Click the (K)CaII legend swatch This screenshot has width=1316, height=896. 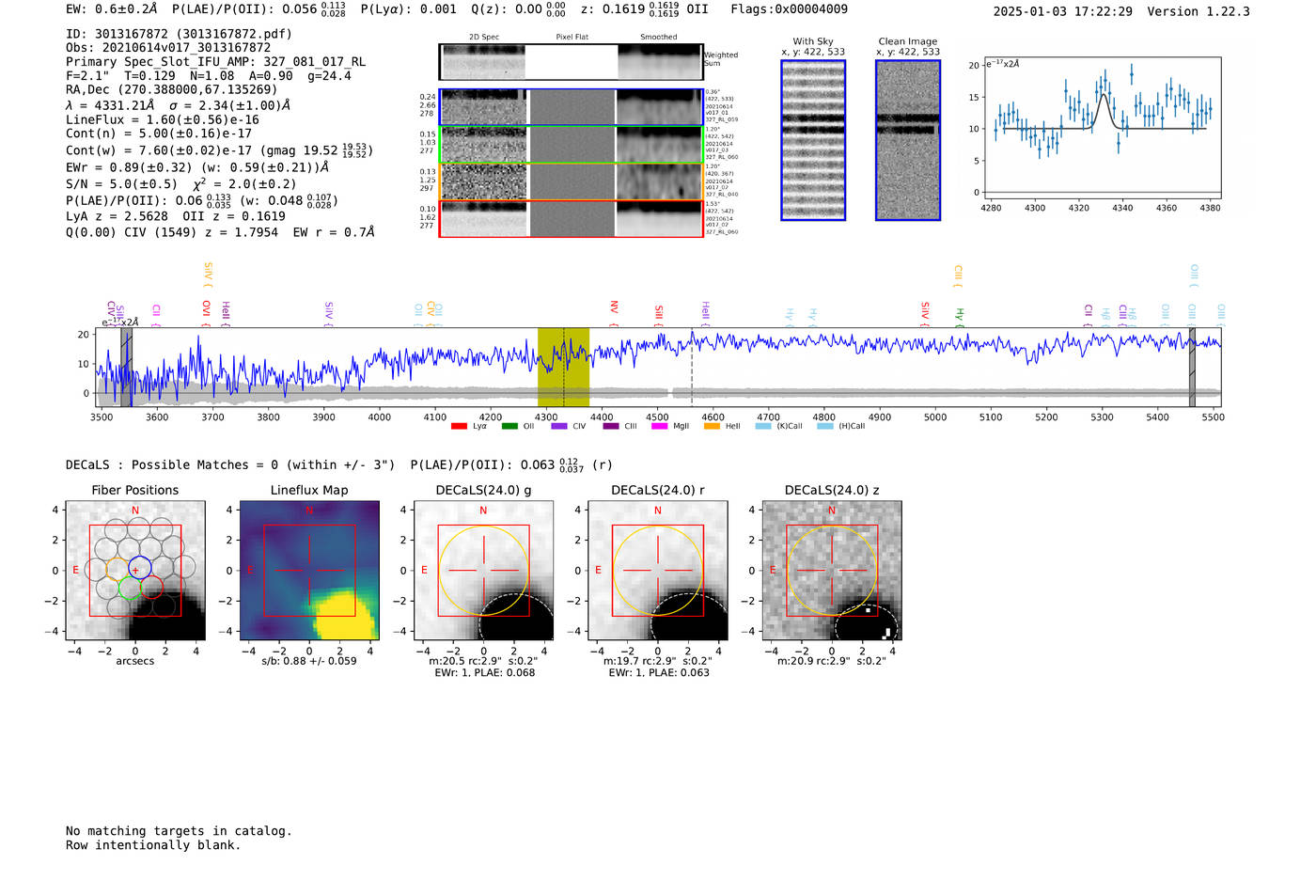click(x=763, y=426)
